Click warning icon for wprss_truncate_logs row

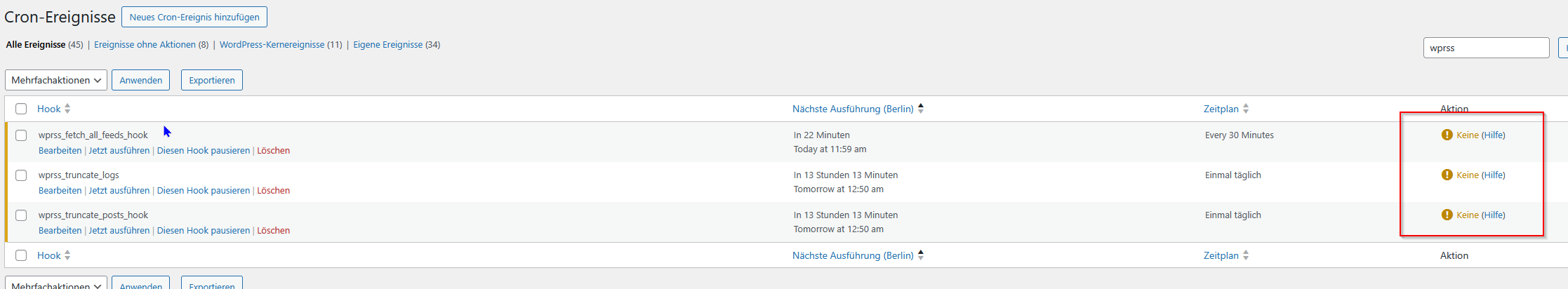(x=1447, y=175)
